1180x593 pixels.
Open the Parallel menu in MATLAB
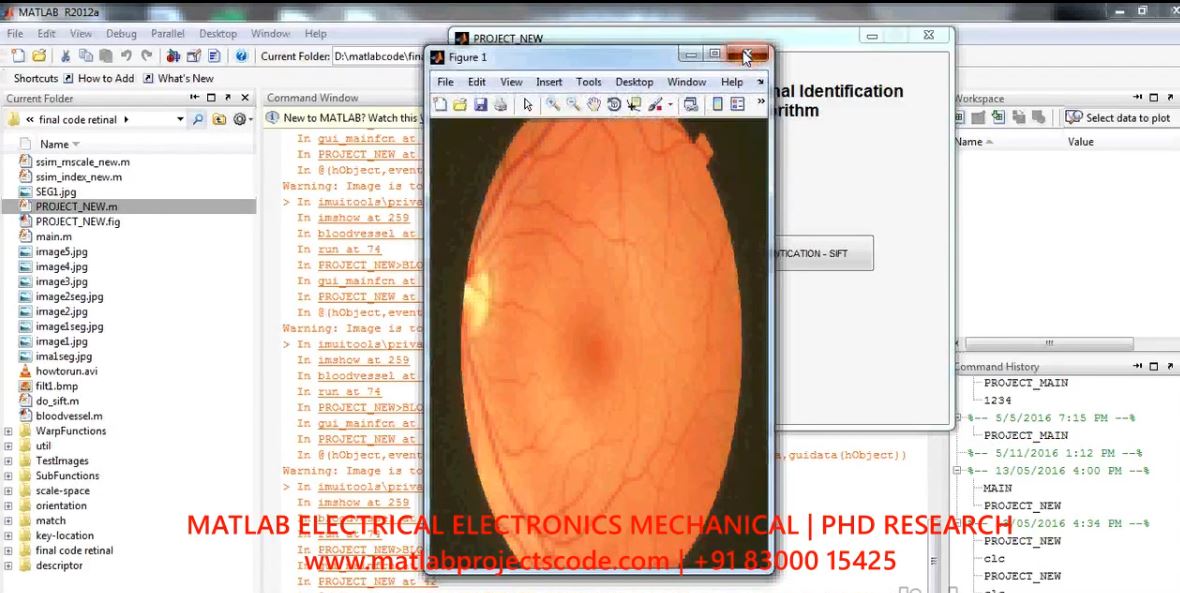168,34
